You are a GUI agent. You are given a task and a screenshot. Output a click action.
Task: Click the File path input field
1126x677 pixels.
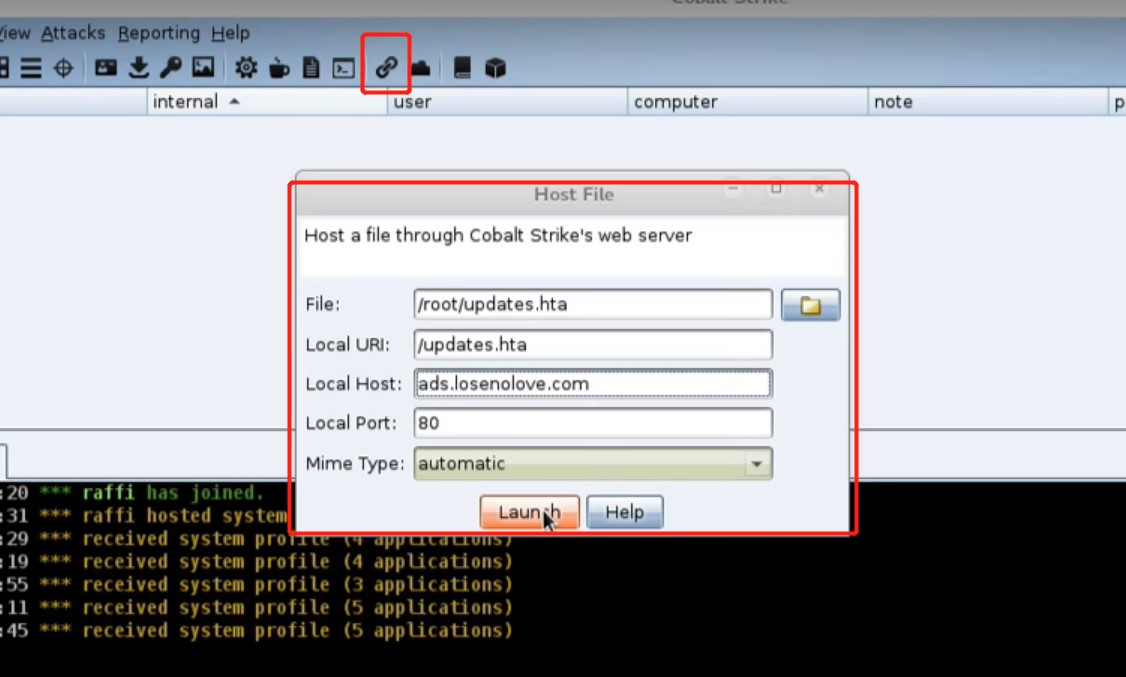593,304
